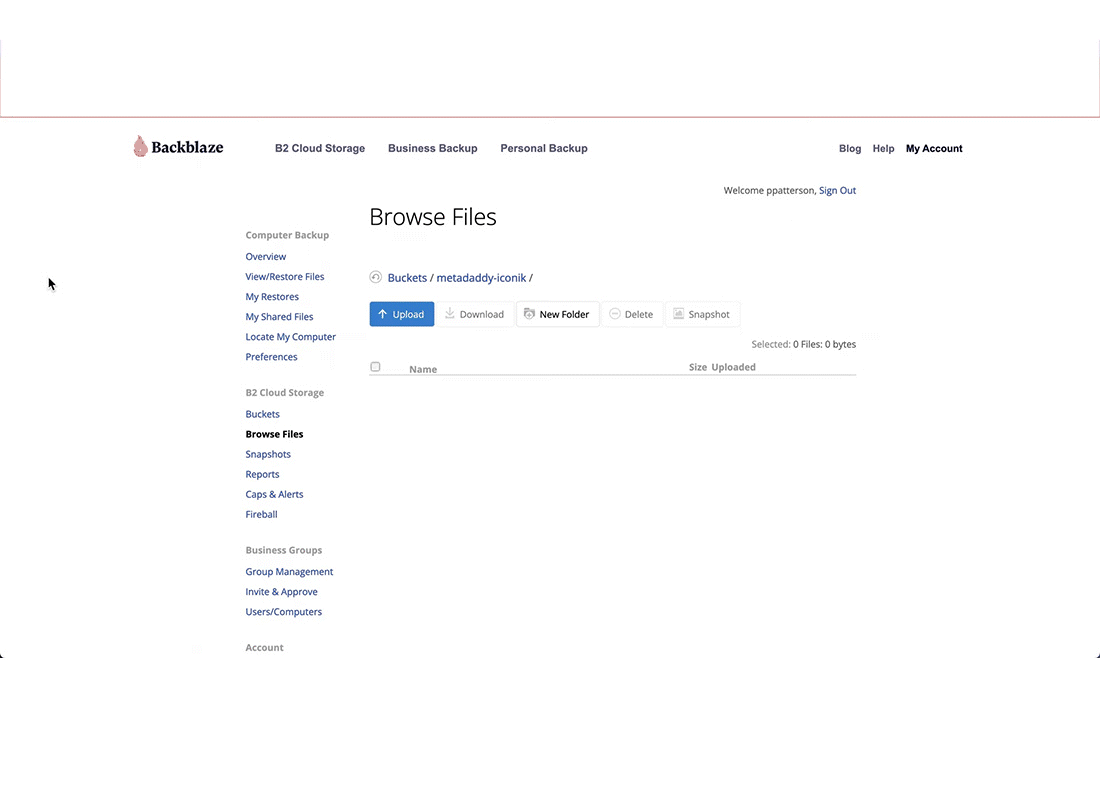Open Caps & Alerts sidebar link
The image size is (1100, 810).
[274, 494]
